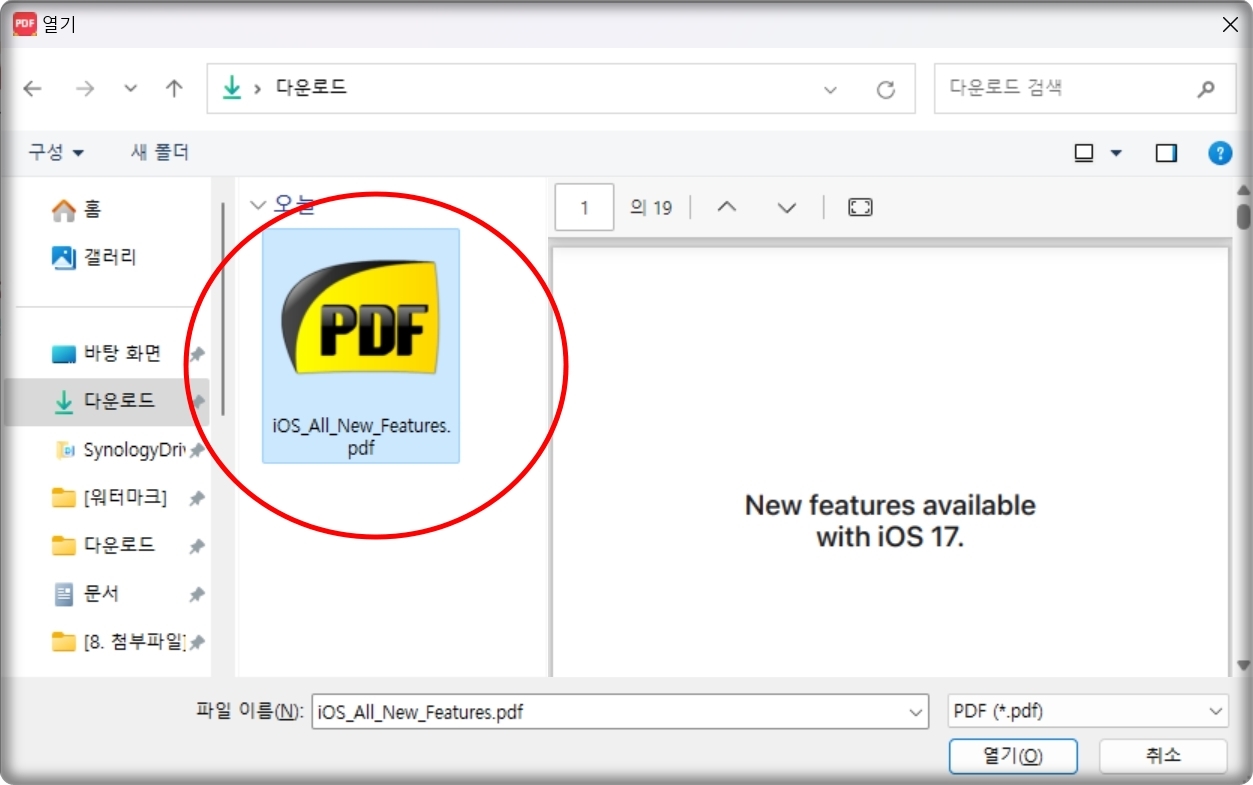The image size is (1253, 785).
Task: Click the green download icon in address bar
Action: (232, 88)
